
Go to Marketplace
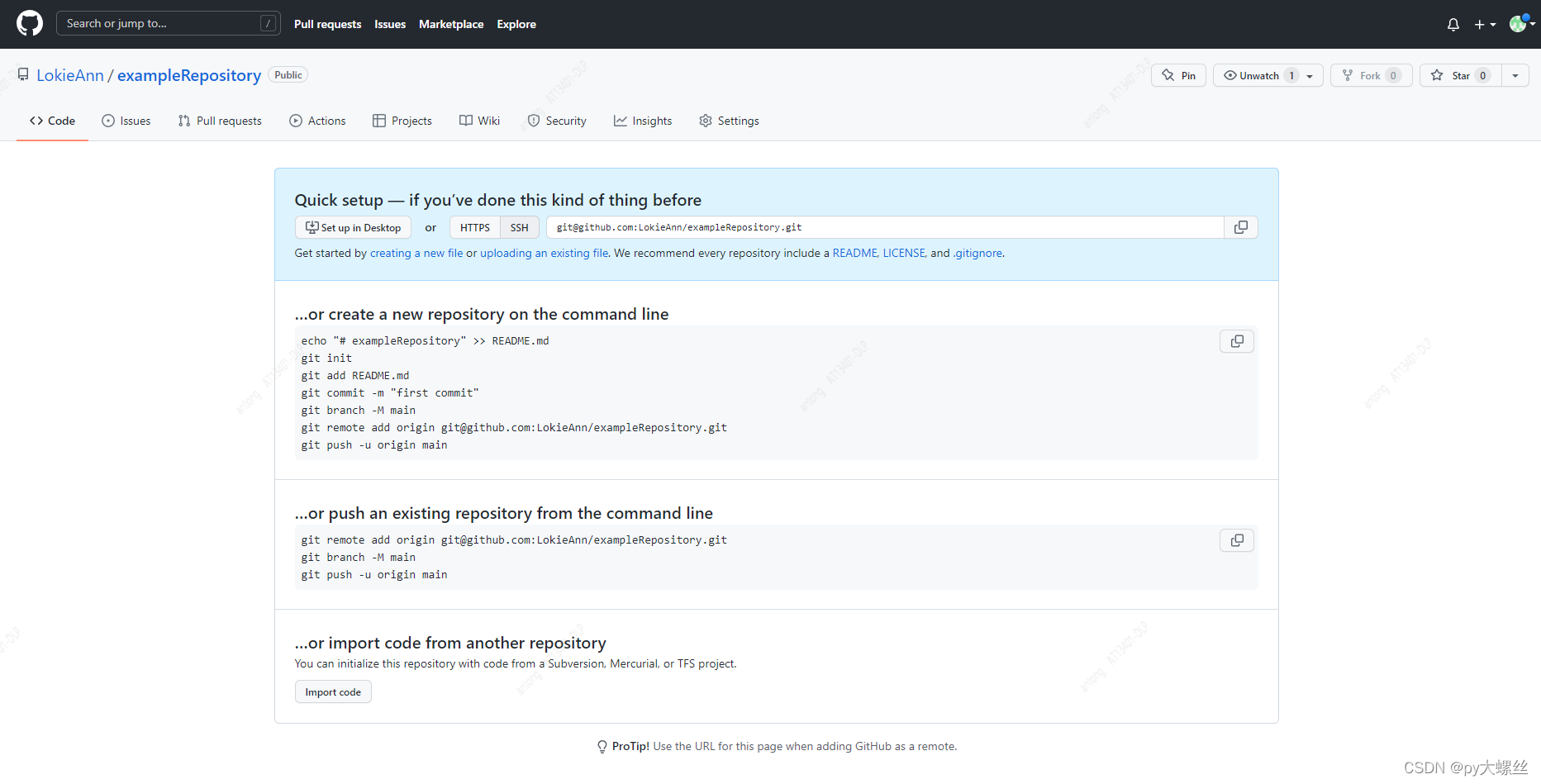tap(451, 24)
